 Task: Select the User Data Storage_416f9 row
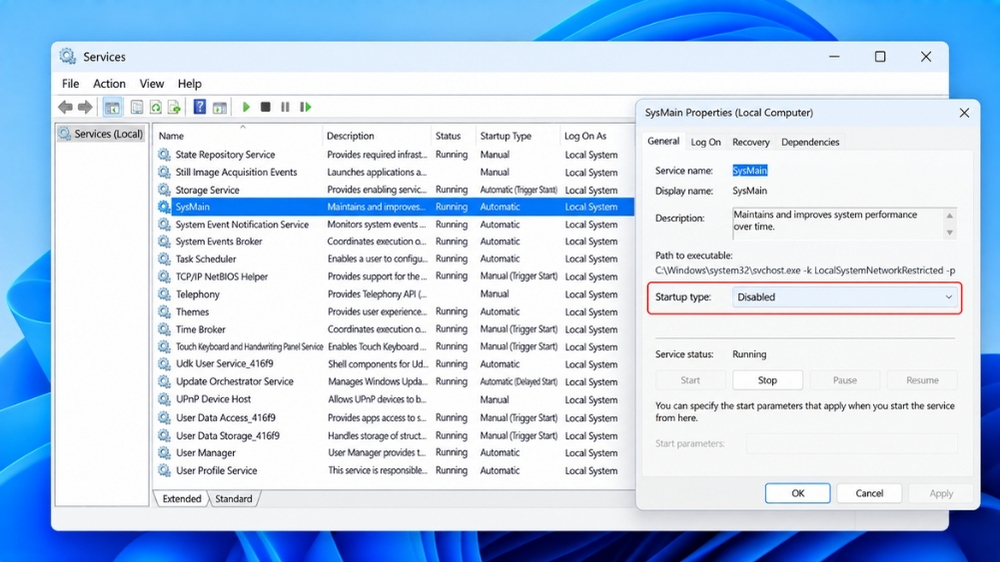point(395,436)
